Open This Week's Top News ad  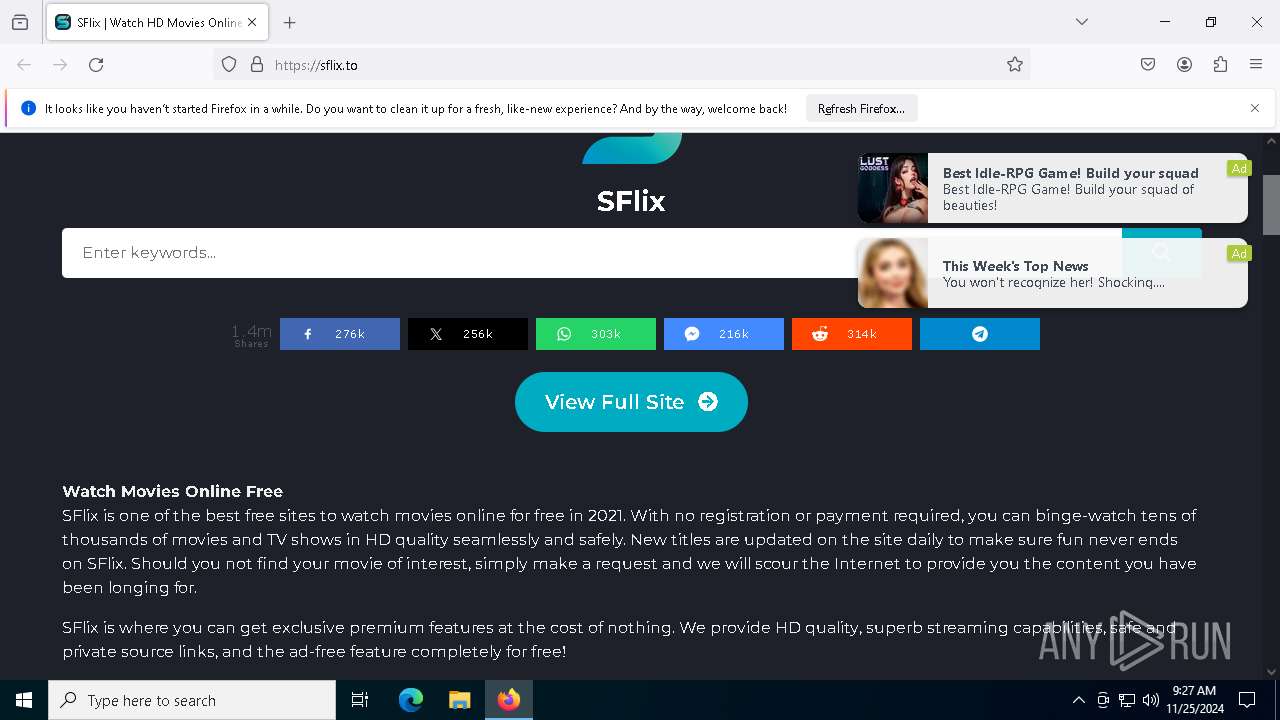(x=1053, y=273)
